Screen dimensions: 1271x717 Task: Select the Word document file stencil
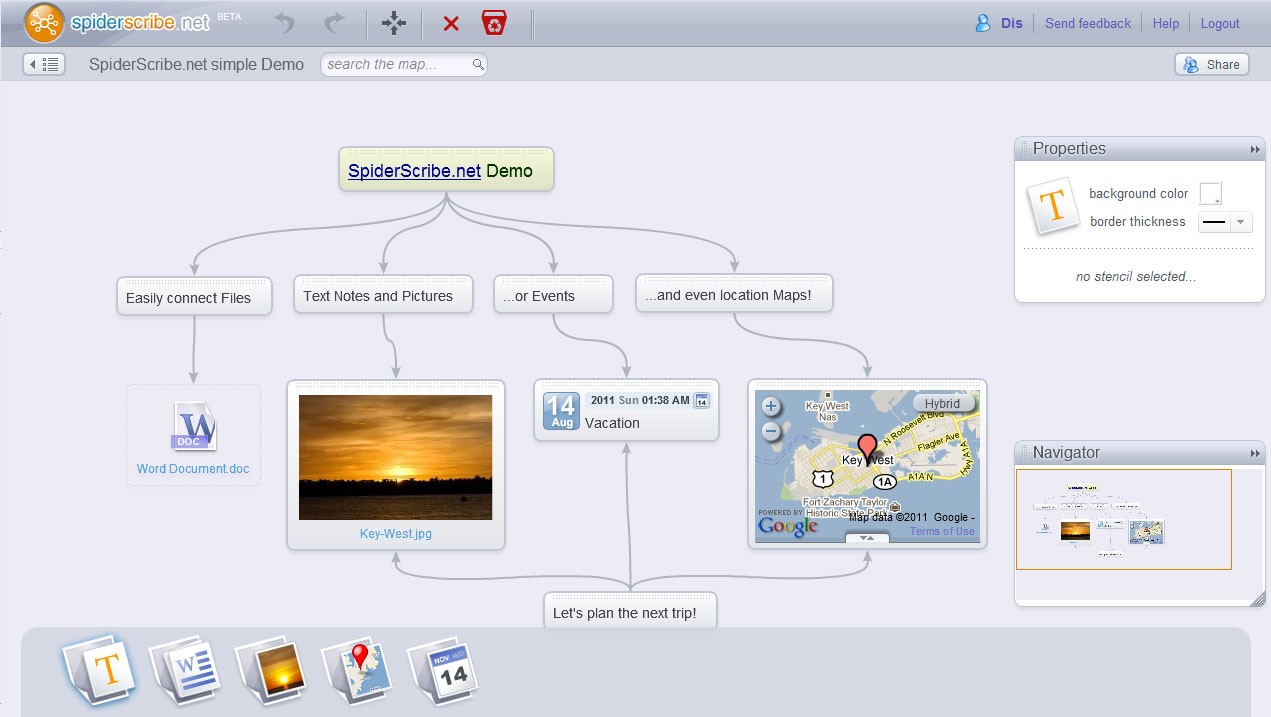click(x=185, y=669)
